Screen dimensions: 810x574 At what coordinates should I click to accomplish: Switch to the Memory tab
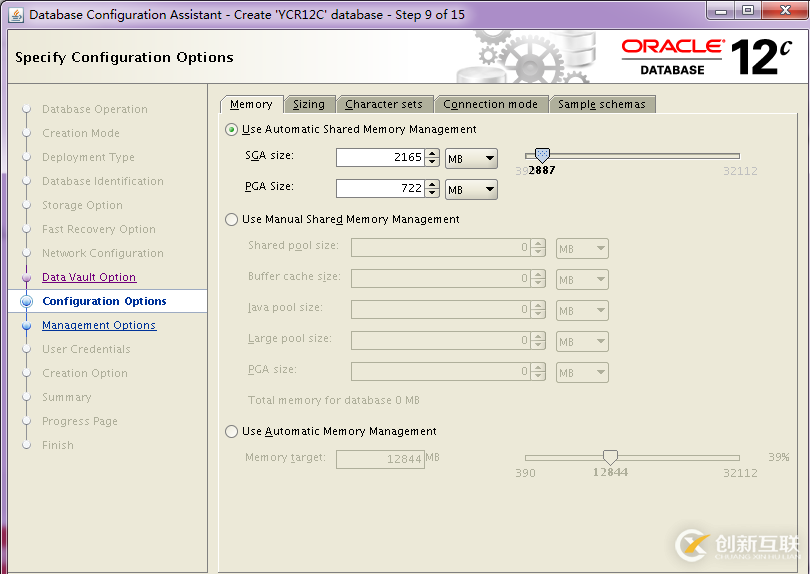coord(252,104)
